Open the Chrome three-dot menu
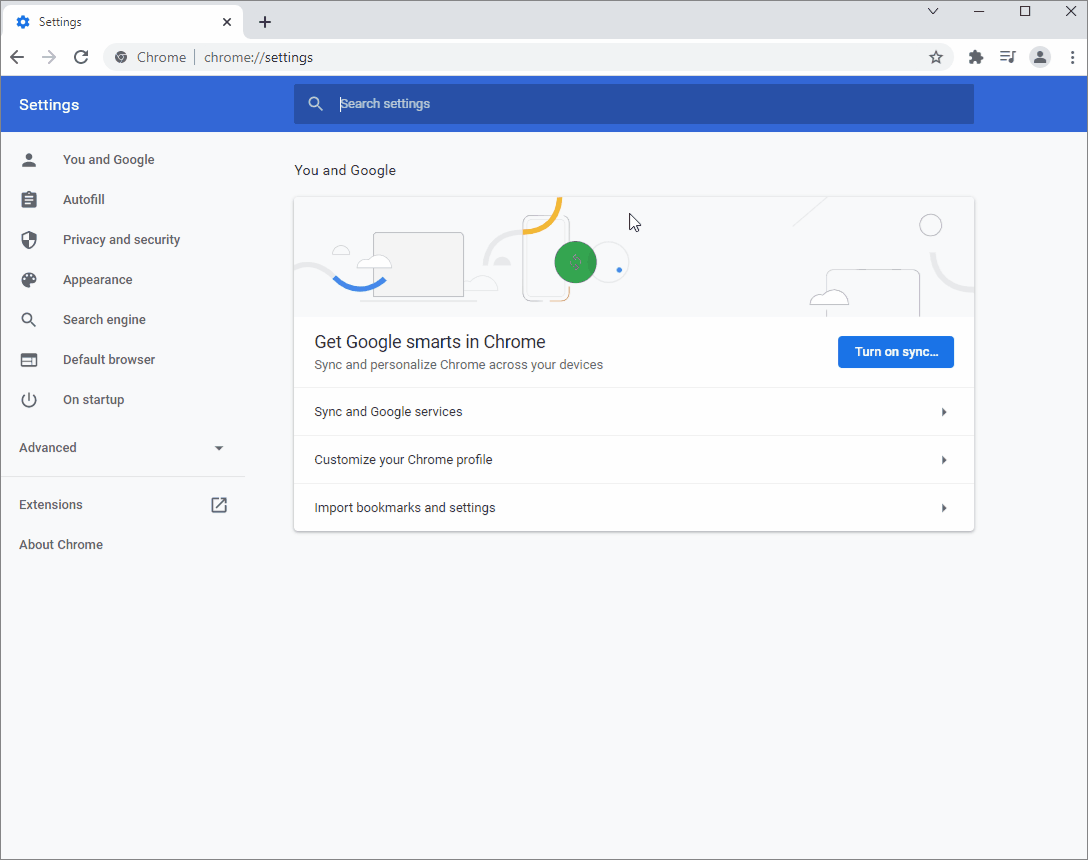 tap(1072, 57)
